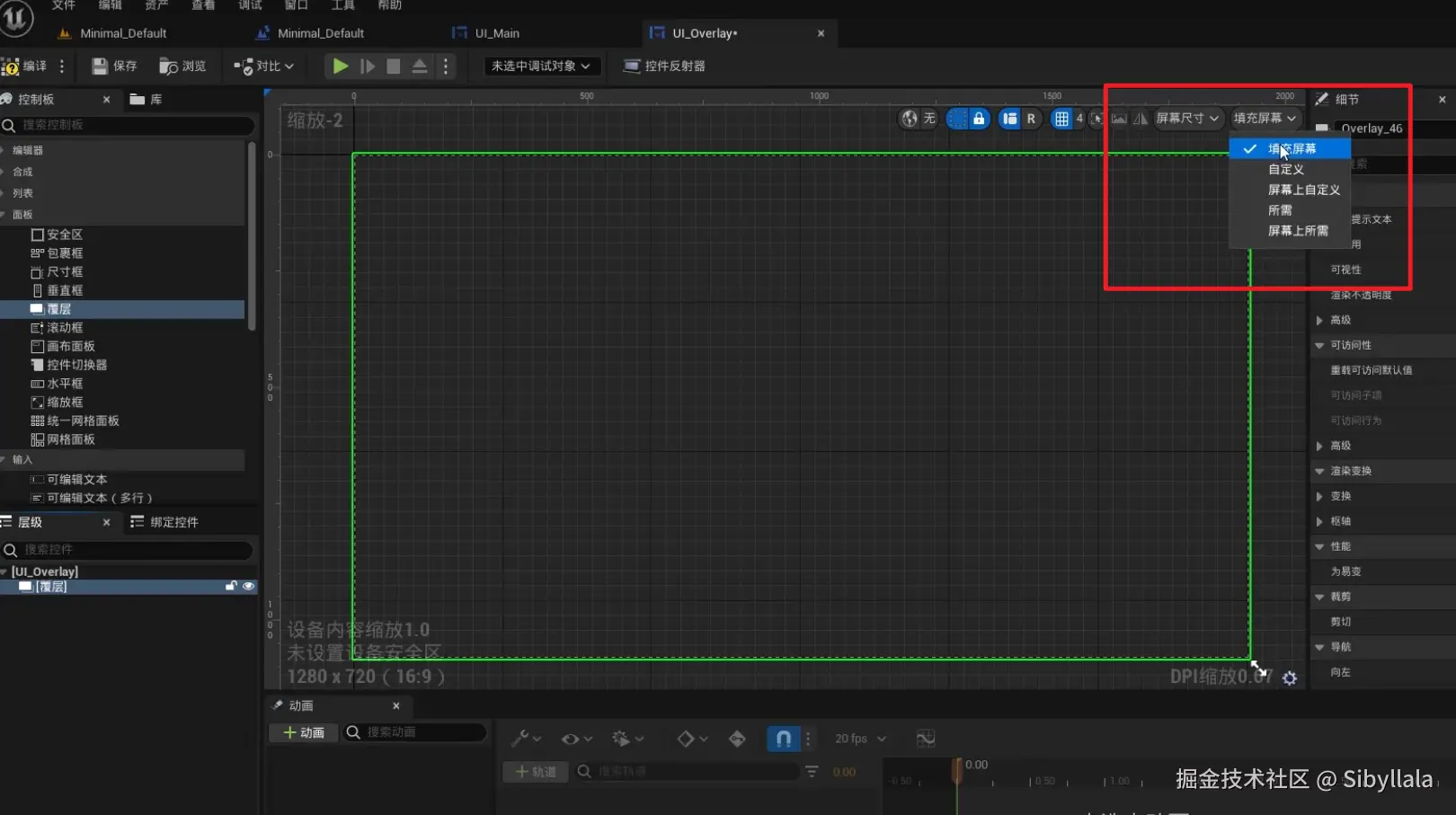The height and width of the screenshot is (815, 1456).
Task: Click the landscape image icon in the viewport toolbar
Action: click(1119, 119)
